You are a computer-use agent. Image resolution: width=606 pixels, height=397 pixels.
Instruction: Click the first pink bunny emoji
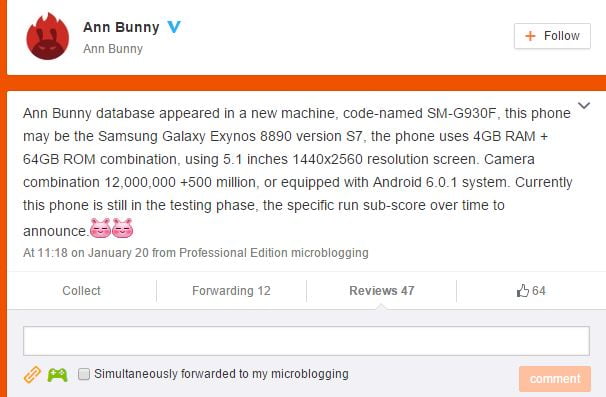(x=100, y=228)
